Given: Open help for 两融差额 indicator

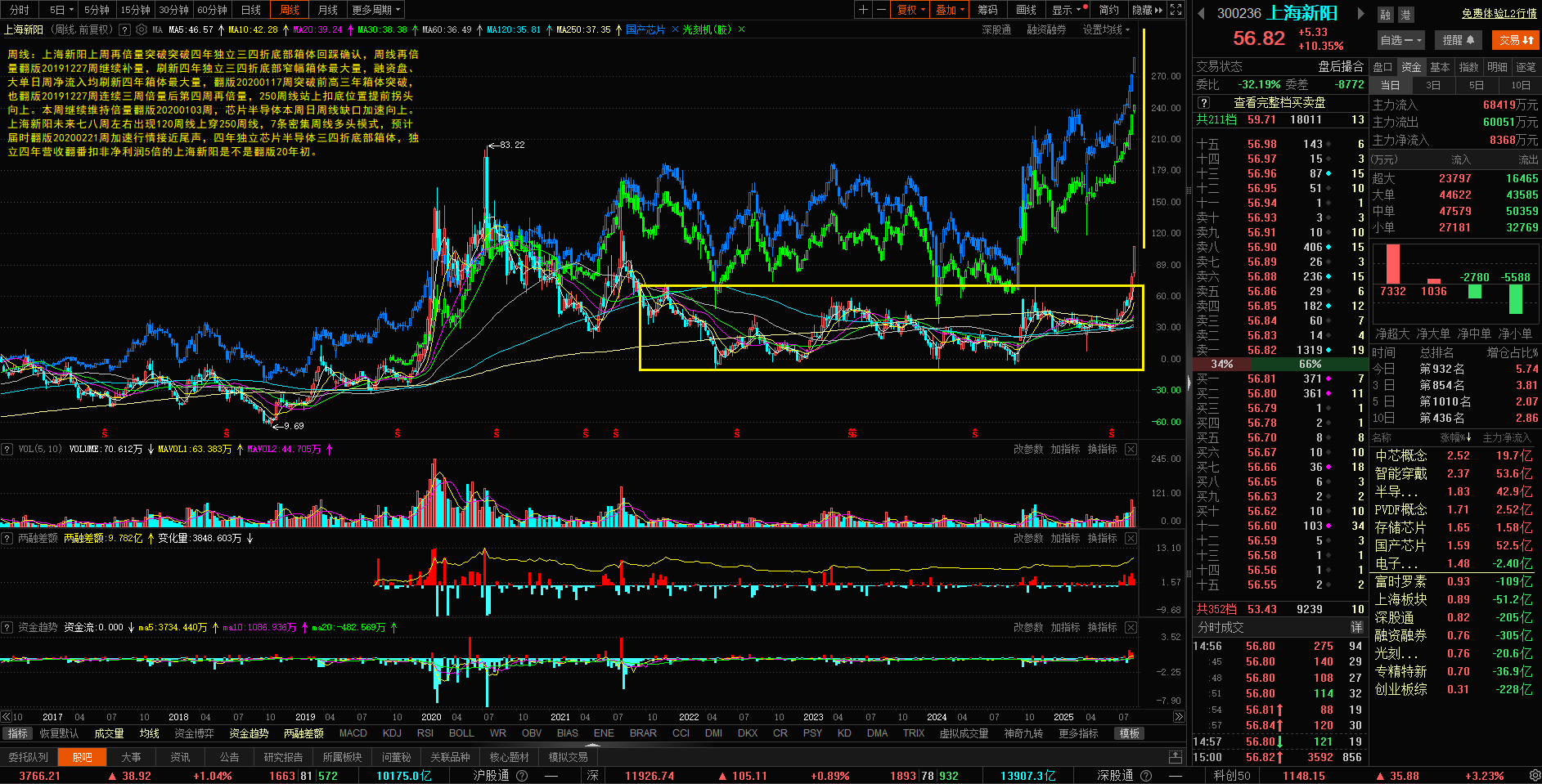Looking at the screenshot, I should click(7, 539).
